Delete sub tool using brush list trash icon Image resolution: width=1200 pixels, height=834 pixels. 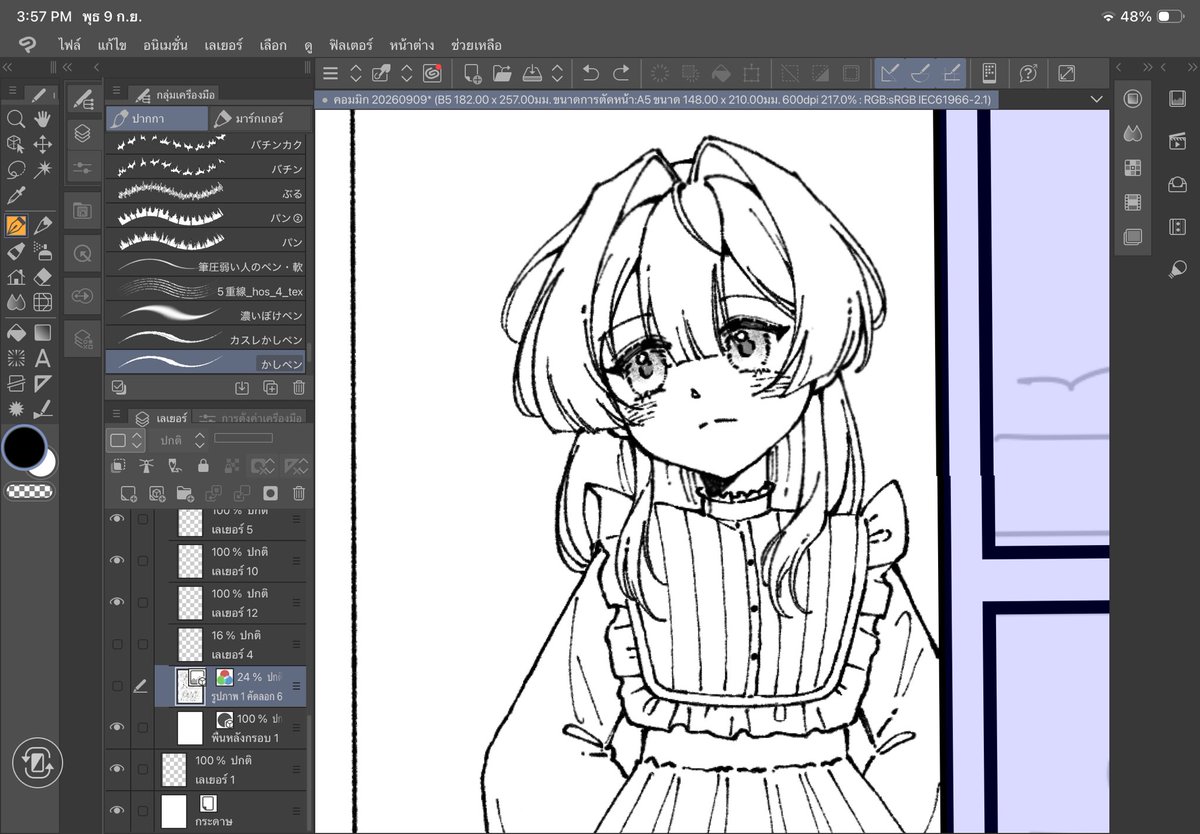(x=298, y=387)
